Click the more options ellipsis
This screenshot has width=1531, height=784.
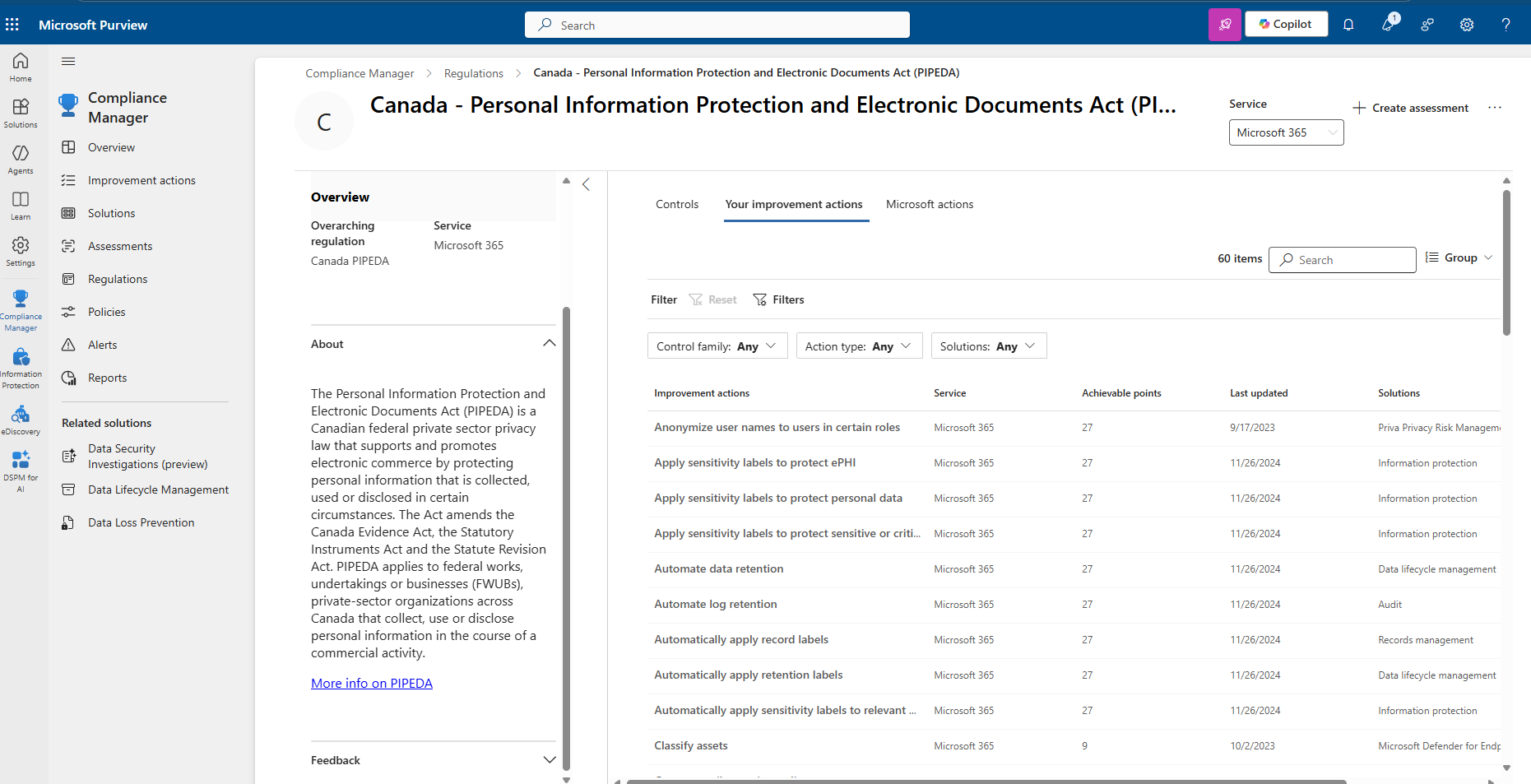[x=1495, y=108]
